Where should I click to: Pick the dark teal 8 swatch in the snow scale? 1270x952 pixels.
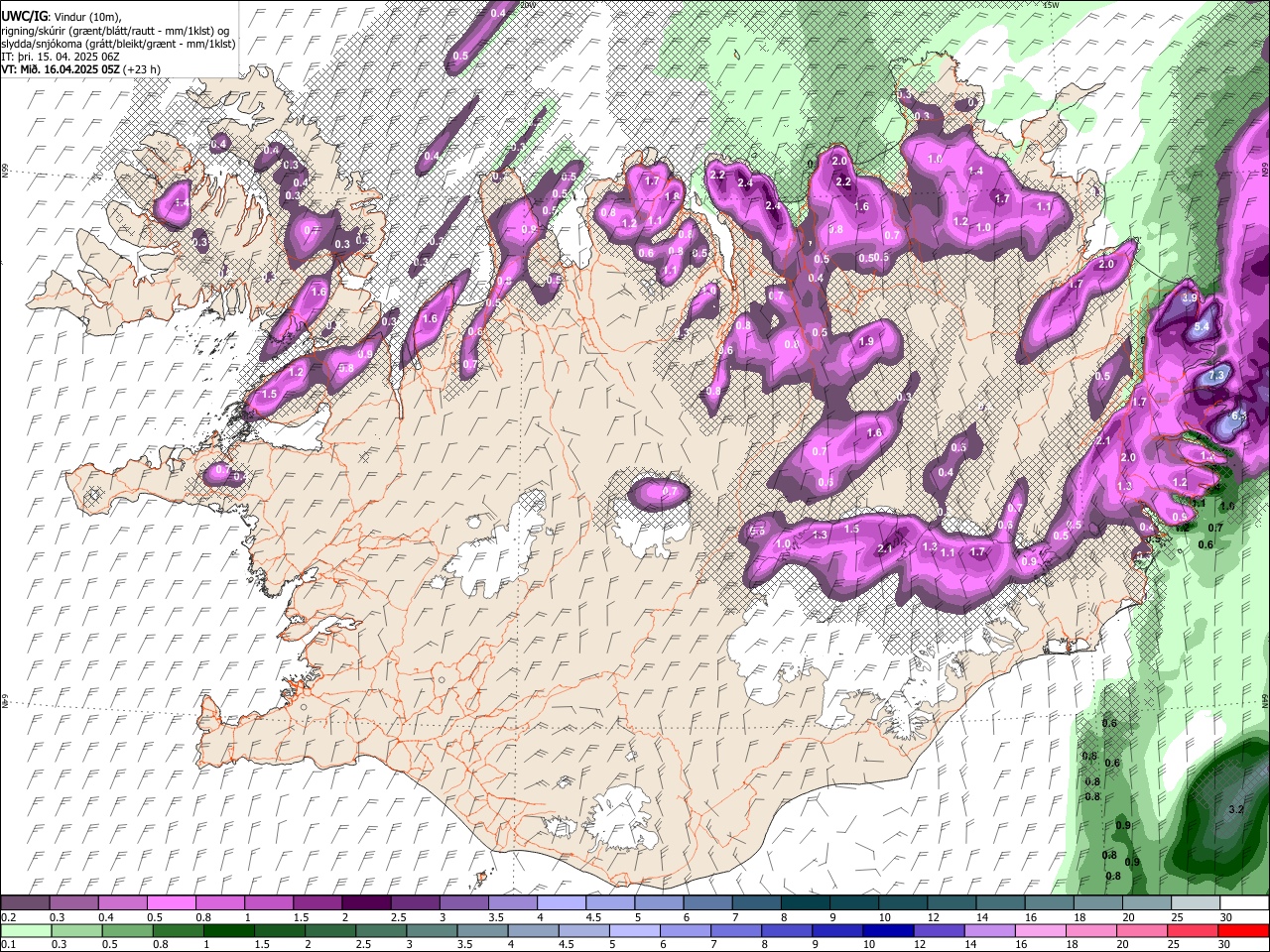pos(806,903)
